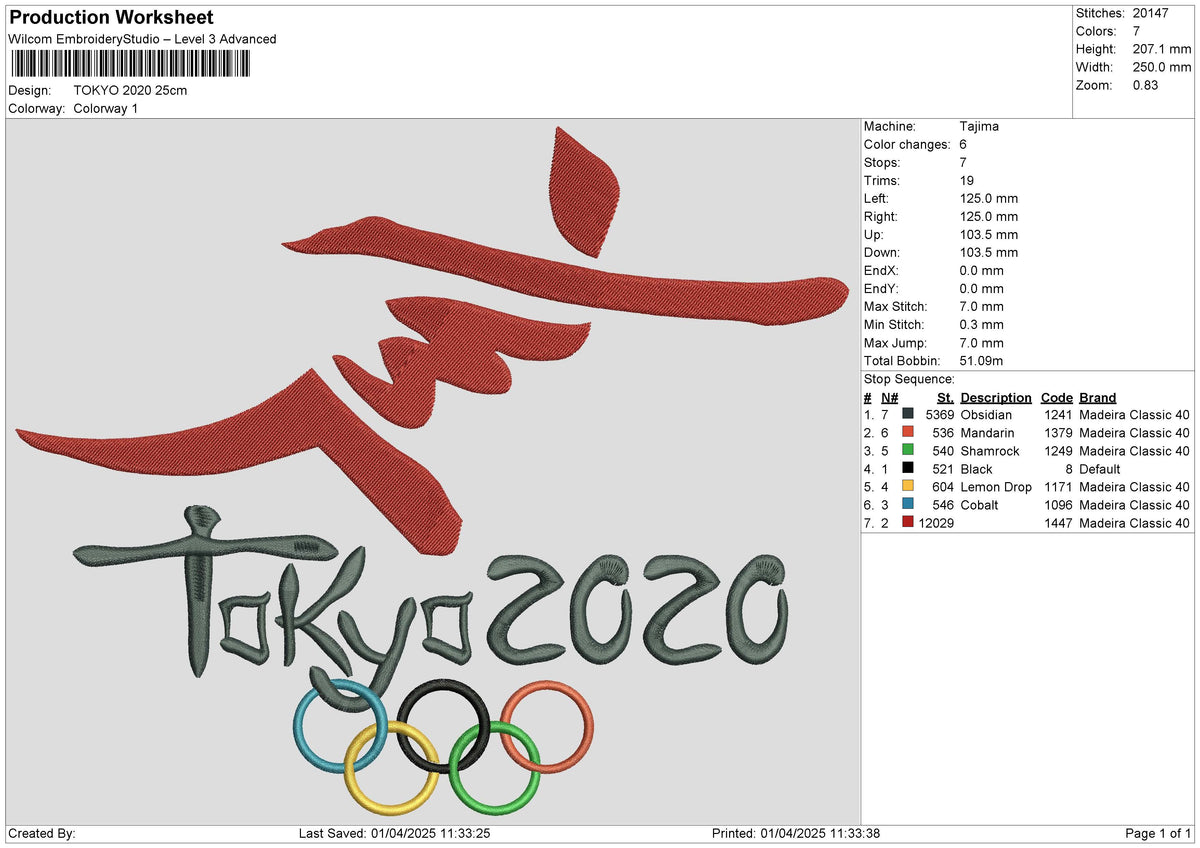Click the 'Printed: 01/04/2025 11:33:38' text
Viewport: 1200px width, 848px height.
click(x=796, y=834)
